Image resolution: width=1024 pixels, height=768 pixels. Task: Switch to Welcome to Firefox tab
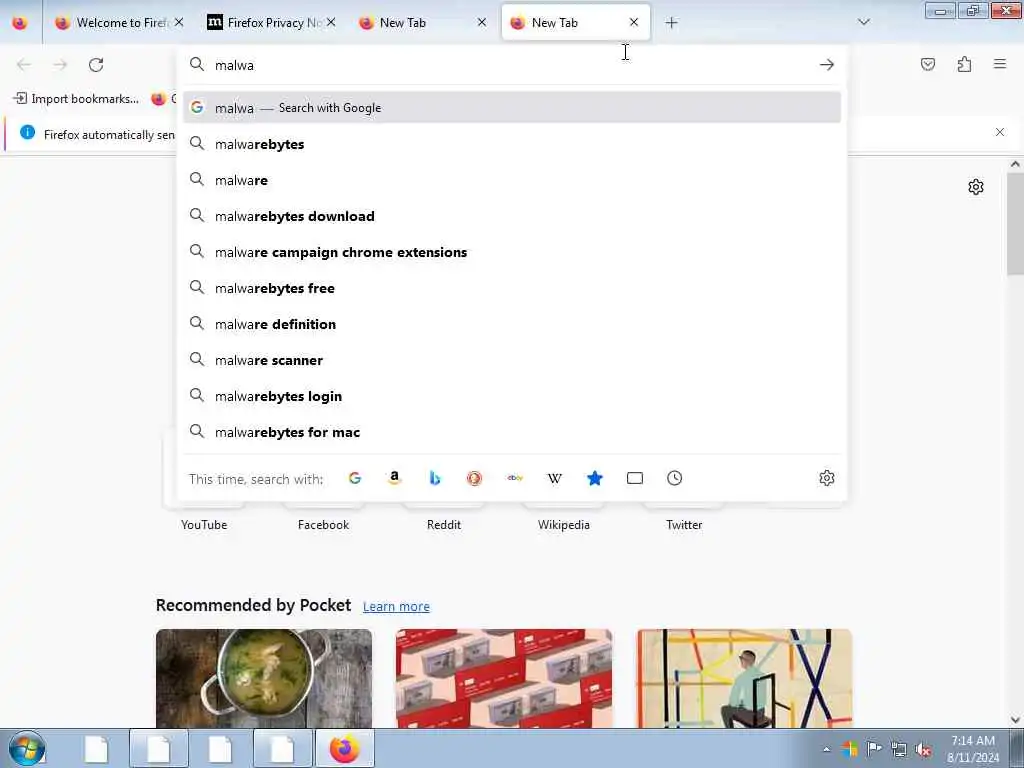click(120, 23)
